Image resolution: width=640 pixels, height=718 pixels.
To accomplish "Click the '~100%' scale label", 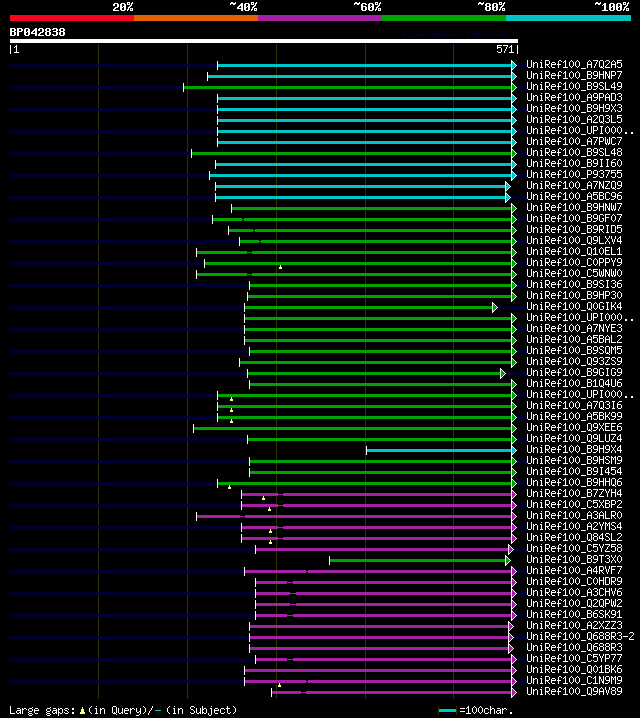I will point(612,7).
